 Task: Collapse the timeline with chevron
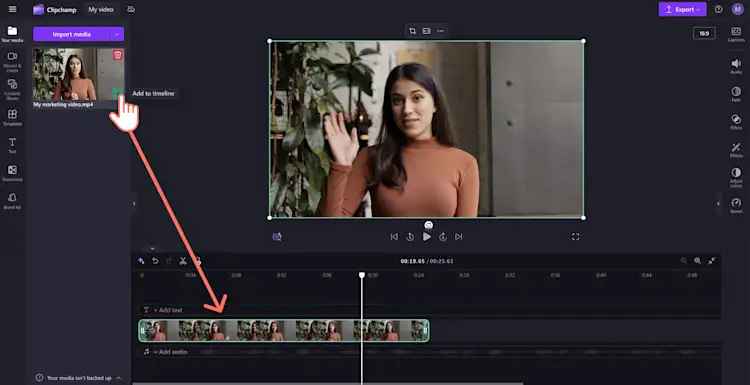click(152, 249)
